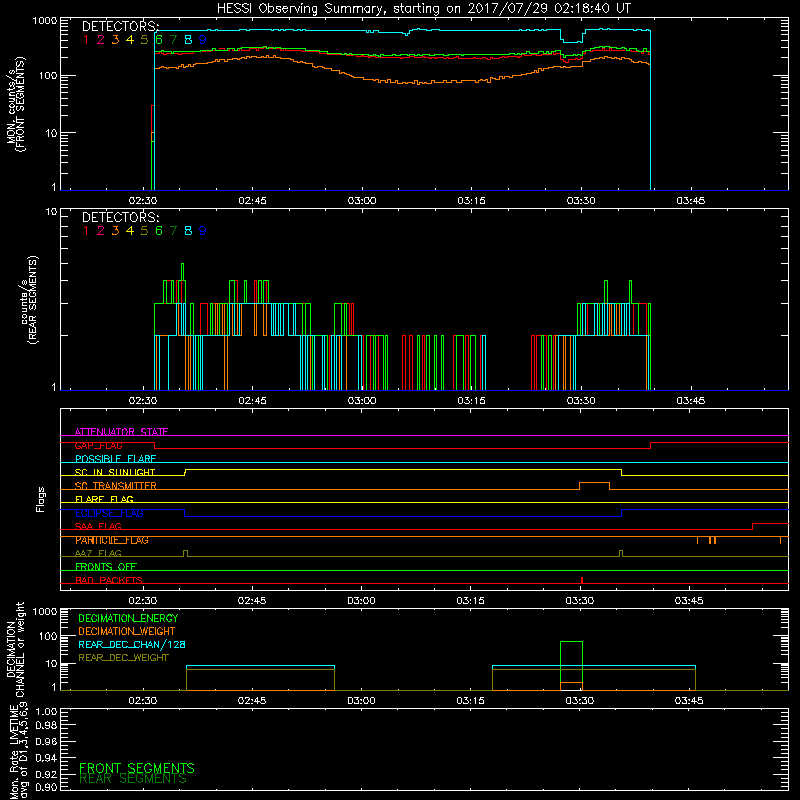
Task: Click DETECTORS label in front segments panel
Action: coord(120,26)
